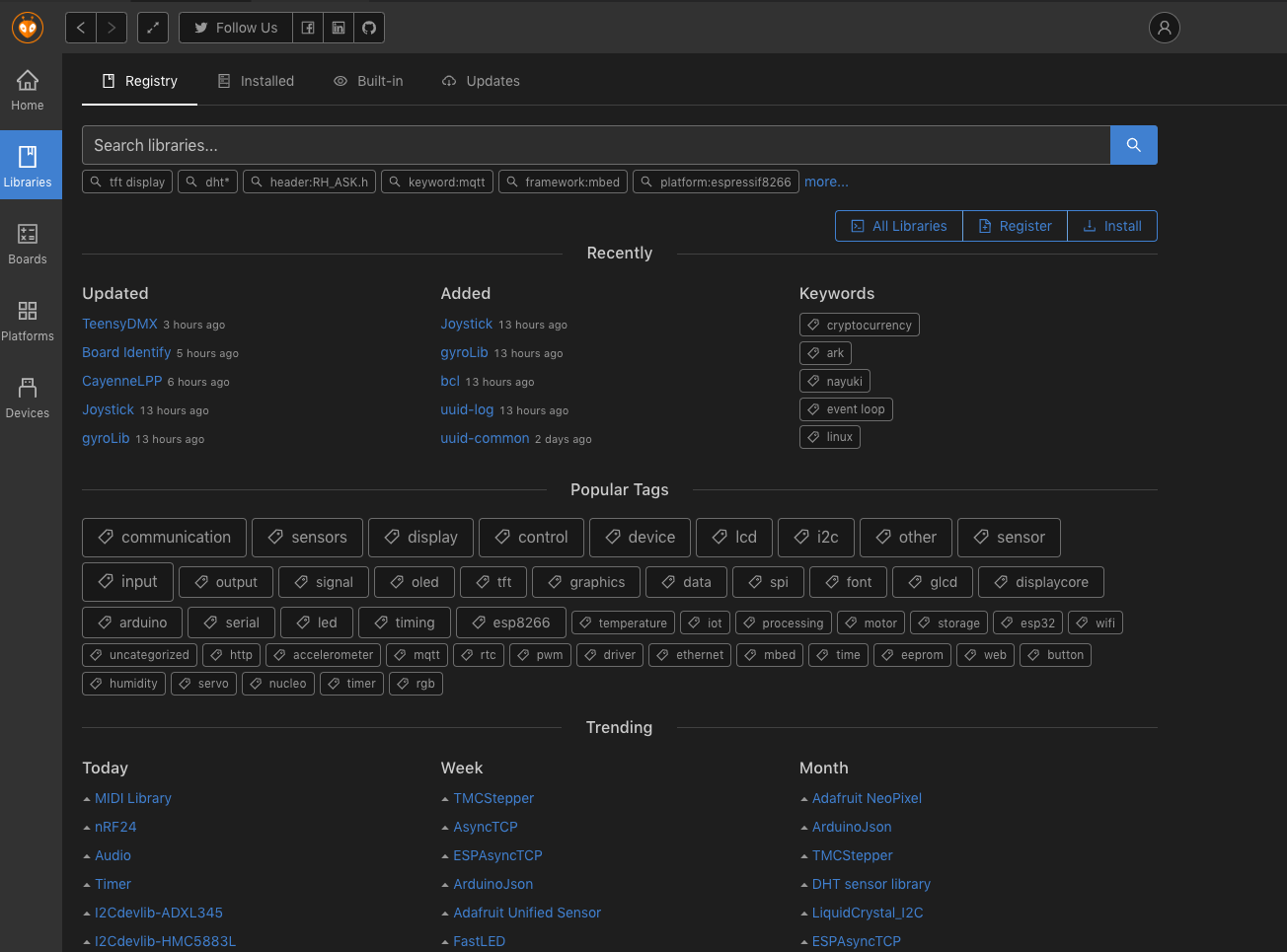
Task: Click the Install button
Action: click(1112, 226)
